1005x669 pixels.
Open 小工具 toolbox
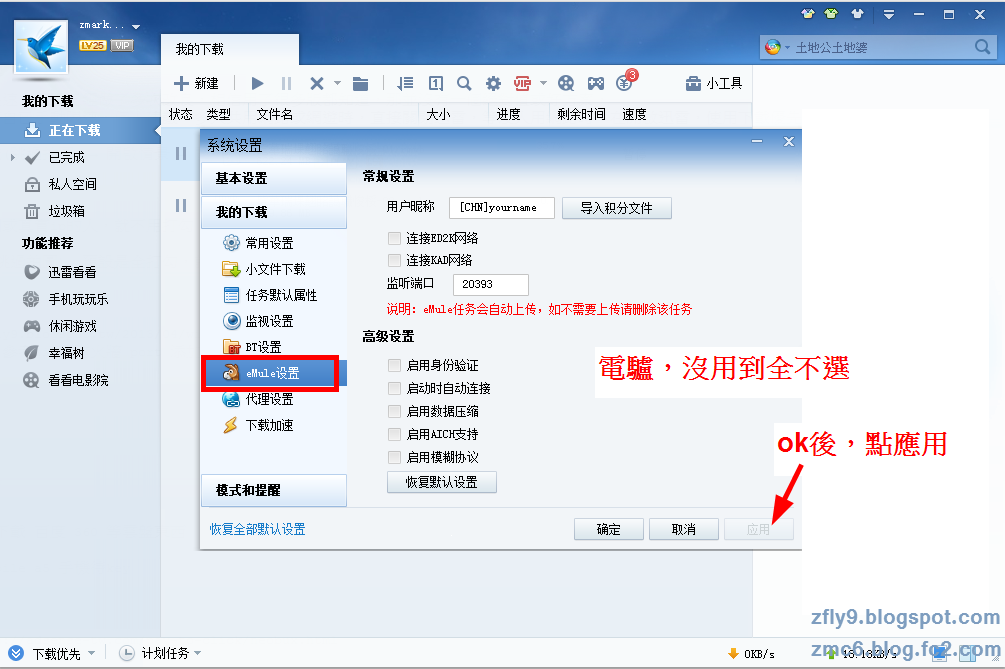pyautogui.click(x=714, y=83)
